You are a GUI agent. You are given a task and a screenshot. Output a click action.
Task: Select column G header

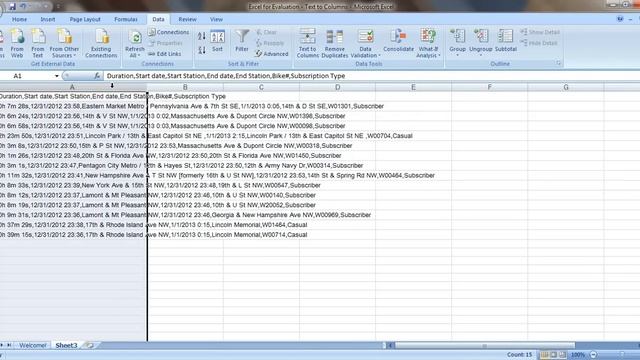566,87
